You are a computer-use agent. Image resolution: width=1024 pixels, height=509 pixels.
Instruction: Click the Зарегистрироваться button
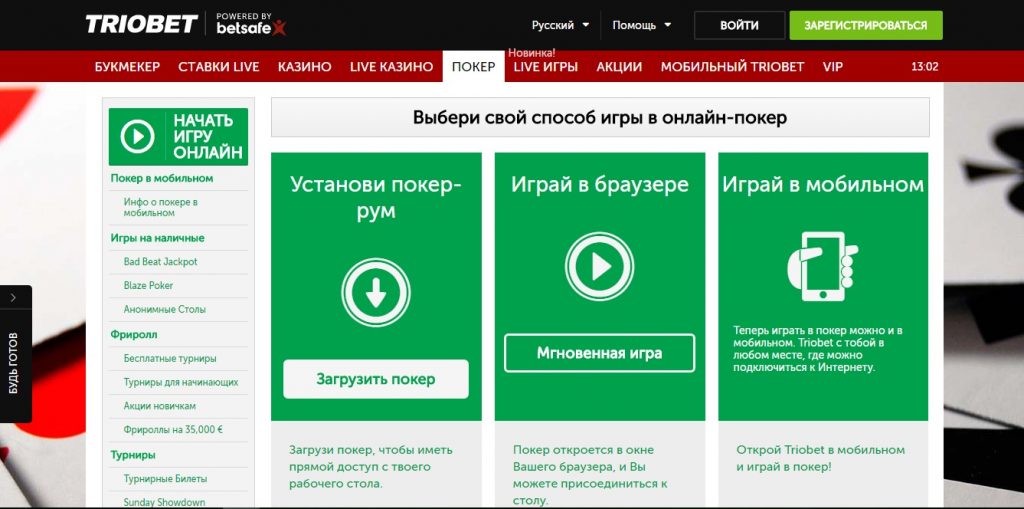865,25
